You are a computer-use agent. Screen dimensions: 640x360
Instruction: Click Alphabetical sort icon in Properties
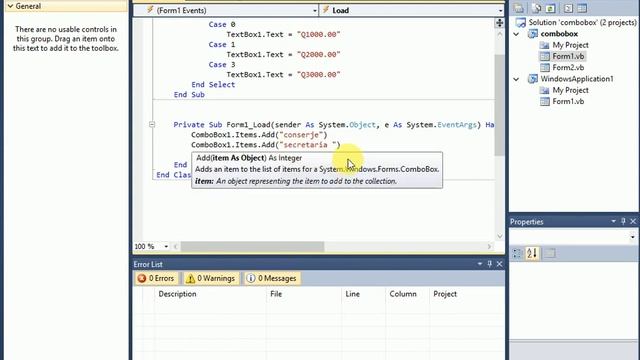(x=532, y=253)
